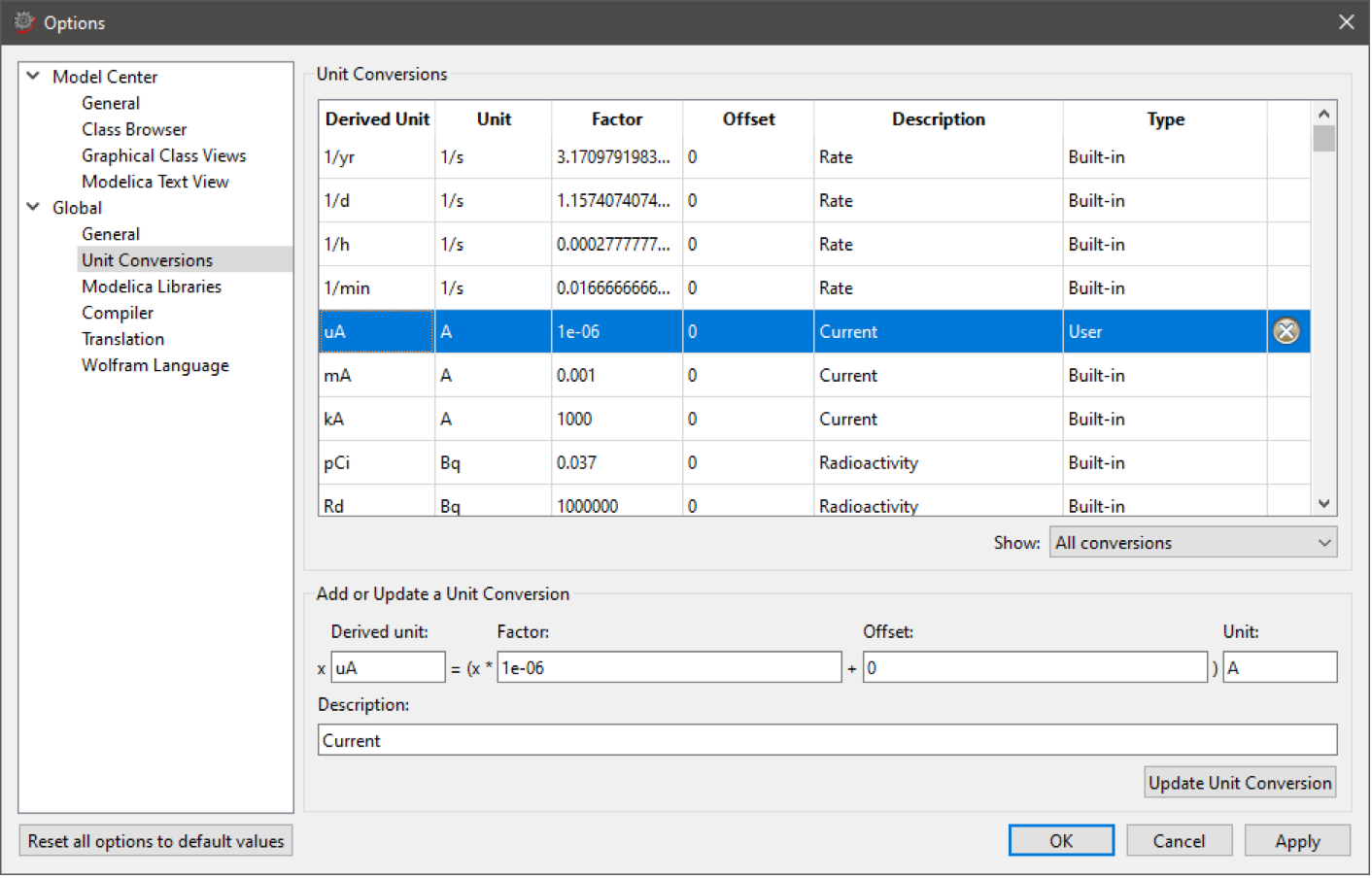This screenshot has height=878, width=1372.
Task: Click scroll down arrow of conversions table
Action: coord(1324,504)
